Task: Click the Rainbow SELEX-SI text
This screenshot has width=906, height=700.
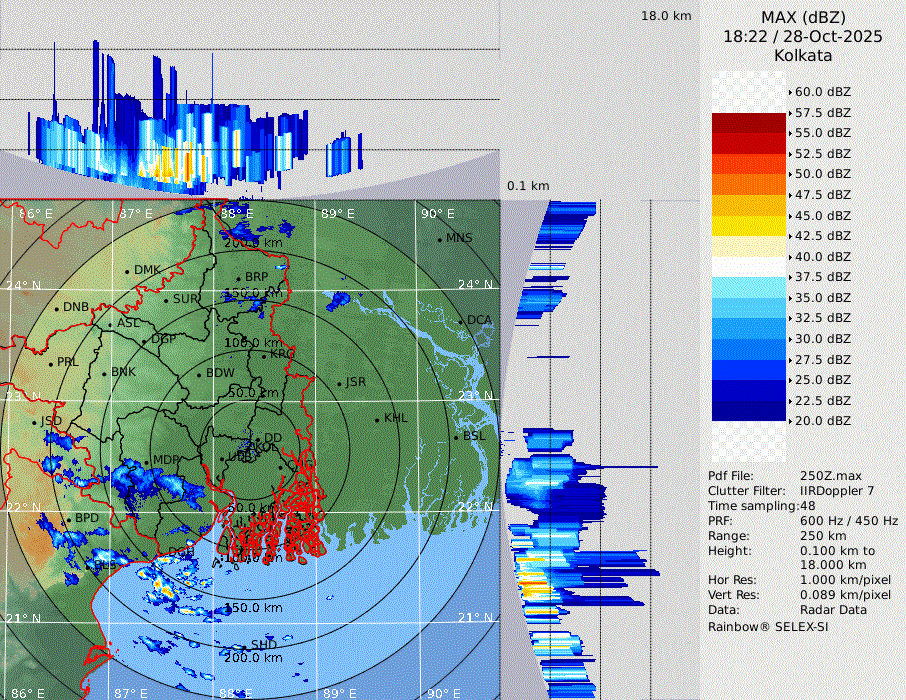Action: click(x=768, y=626)
